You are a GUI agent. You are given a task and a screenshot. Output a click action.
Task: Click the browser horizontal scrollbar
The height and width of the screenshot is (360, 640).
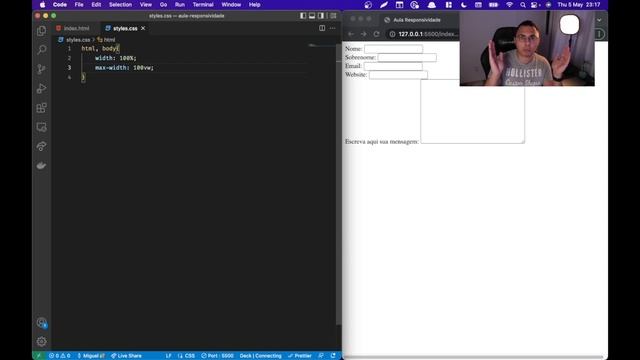[x=473, y=357]
